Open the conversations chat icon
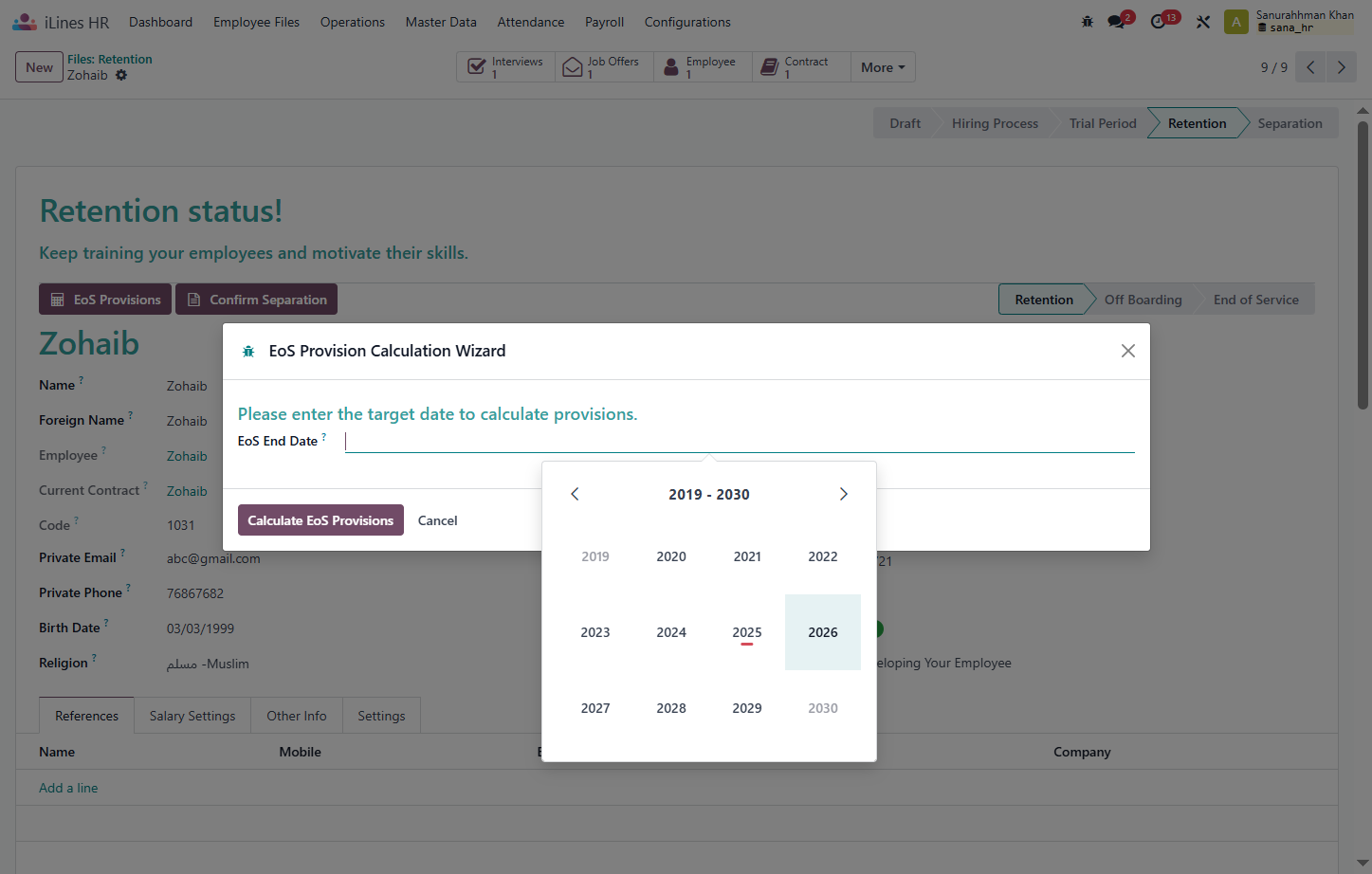The width and height of the screenshot is (1372, 874). tap(1117, 22)
